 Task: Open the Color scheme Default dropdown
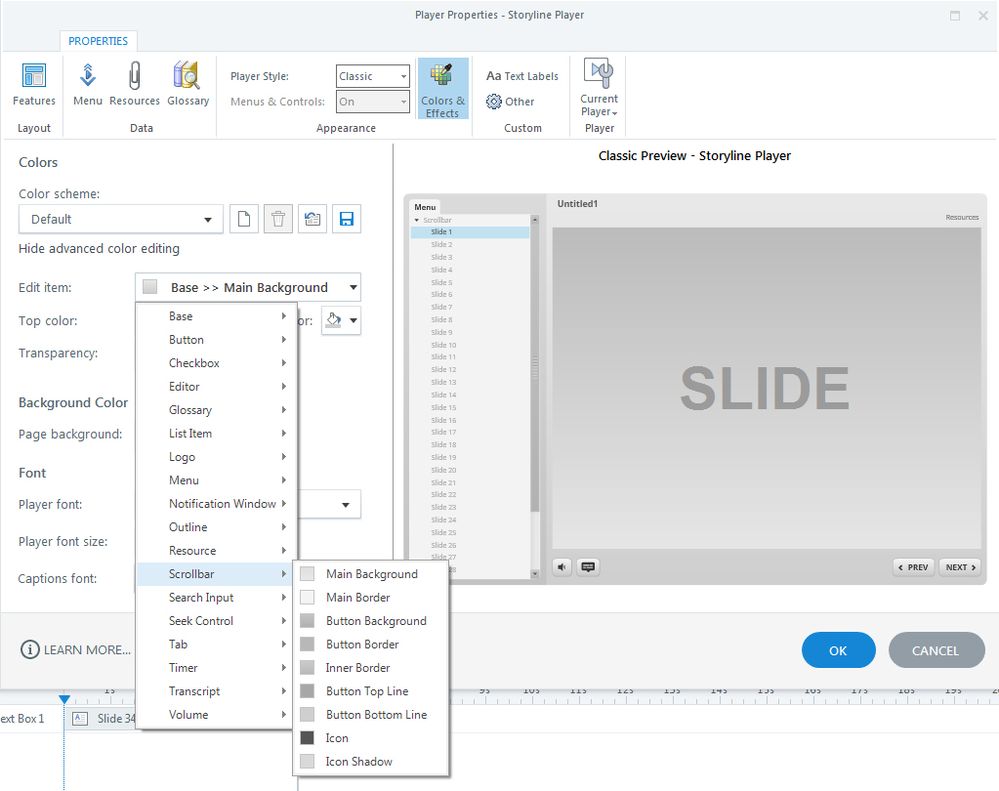point(120,219)
